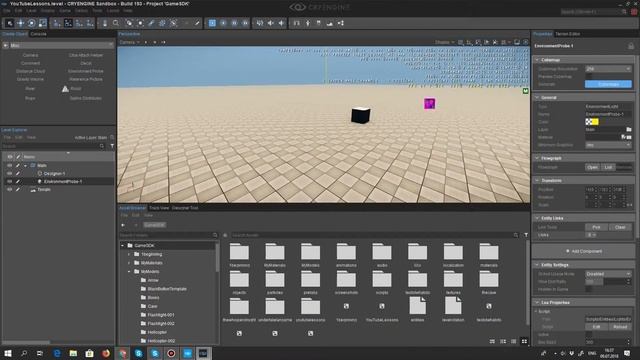Click the yellow Color swatch in General

point(596,122)
